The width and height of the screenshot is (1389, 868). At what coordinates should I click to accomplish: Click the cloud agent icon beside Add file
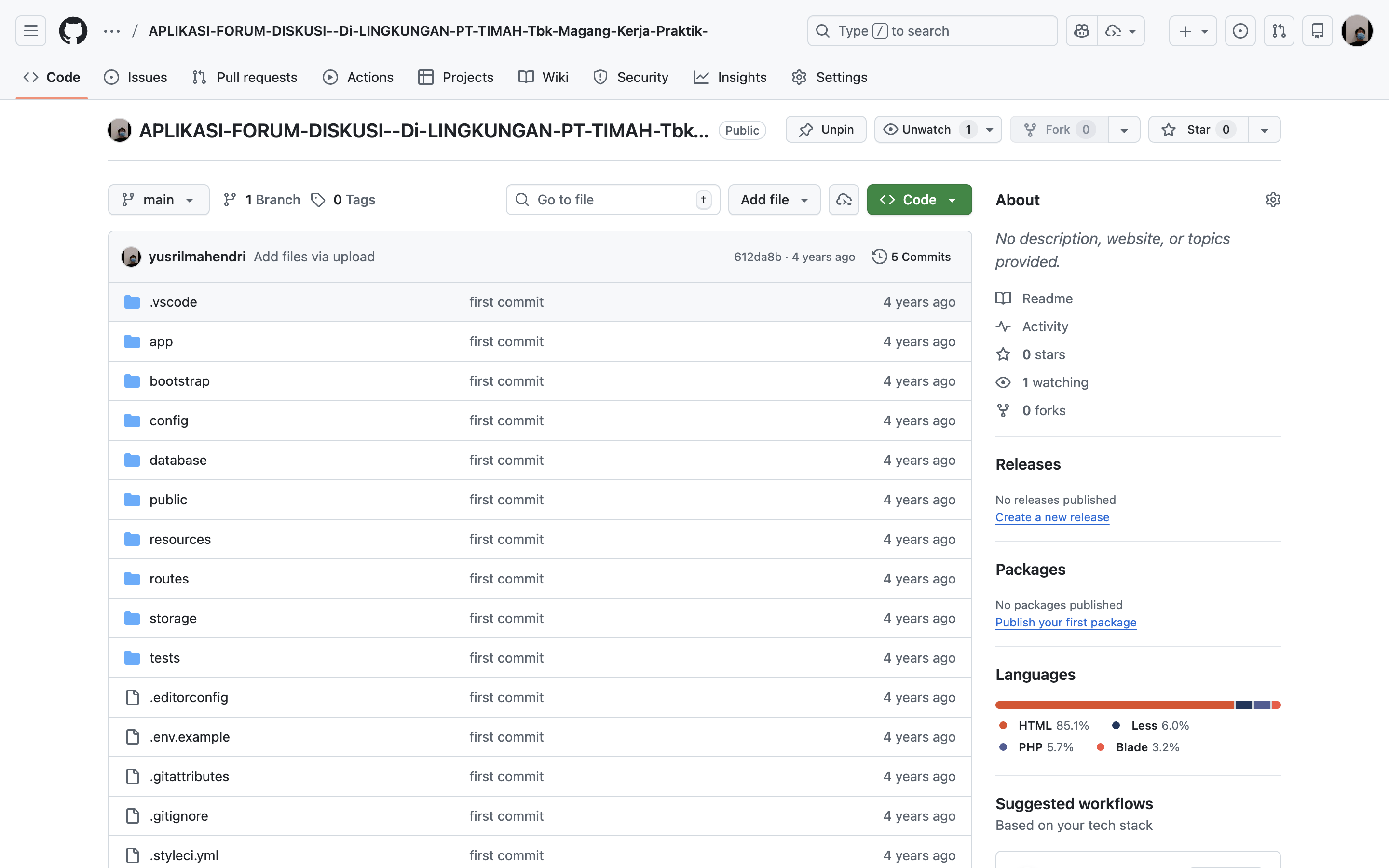tap(844, 200)
